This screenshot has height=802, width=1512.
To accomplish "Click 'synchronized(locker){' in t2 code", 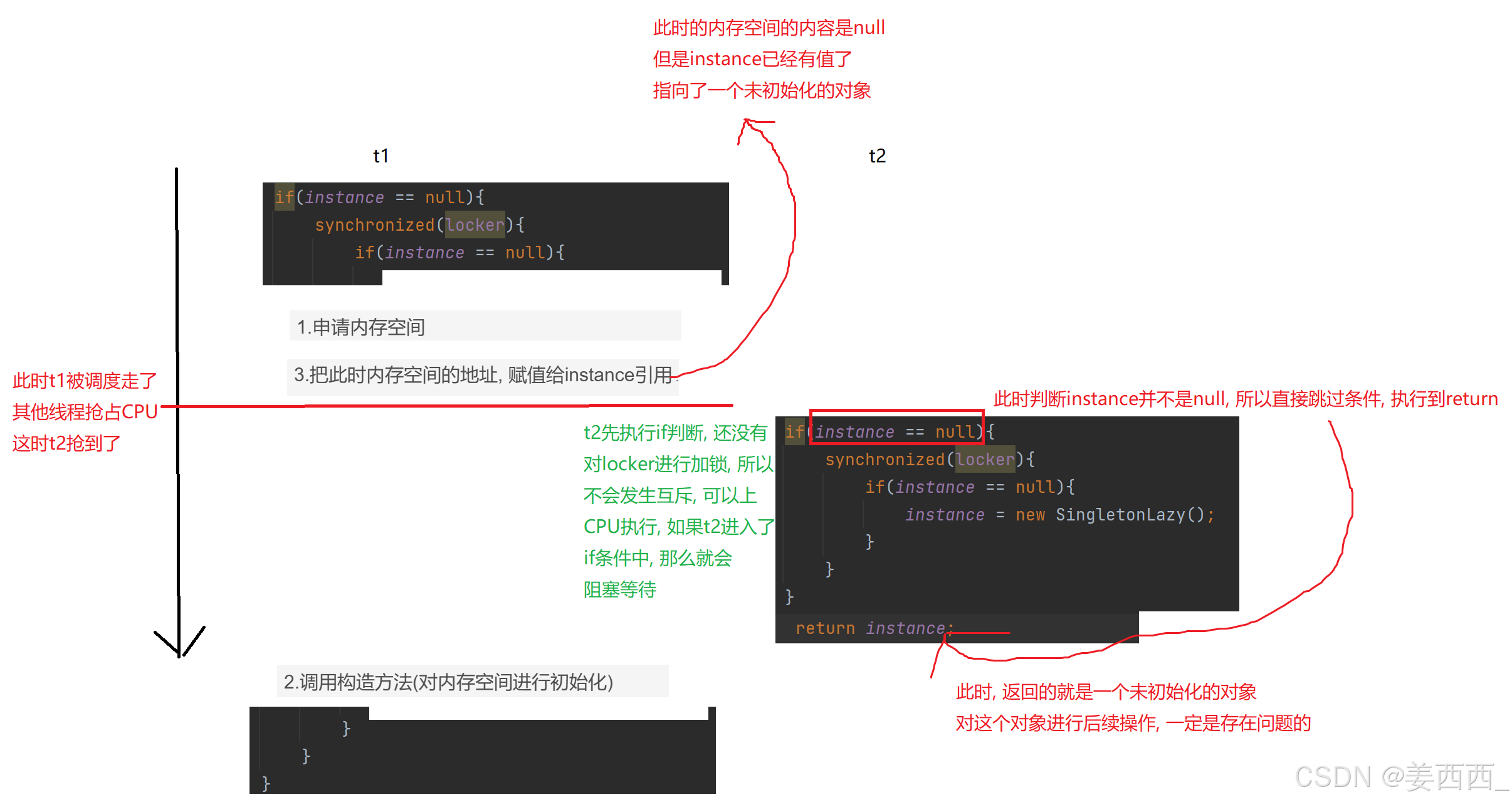I will [930, 460].
